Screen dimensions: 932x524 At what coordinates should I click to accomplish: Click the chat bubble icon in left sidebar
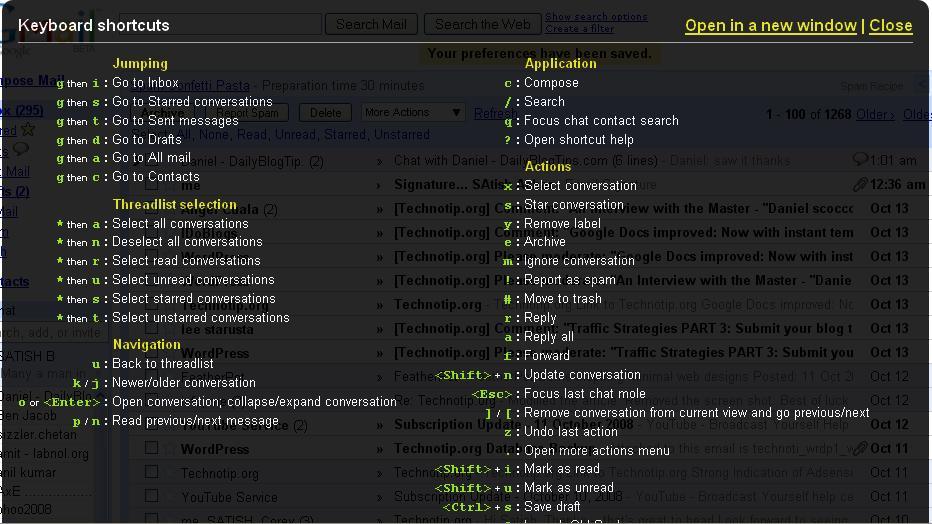click(x=21, y=149)
